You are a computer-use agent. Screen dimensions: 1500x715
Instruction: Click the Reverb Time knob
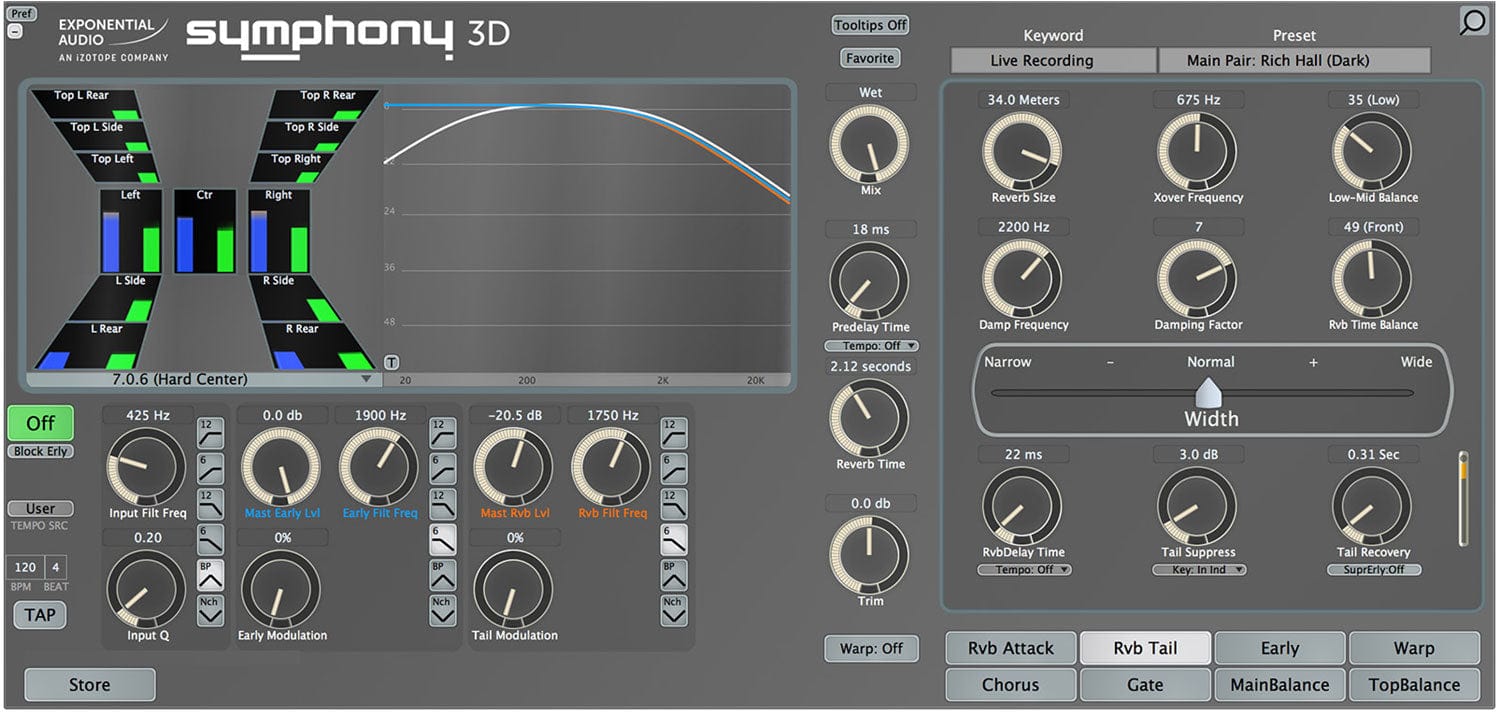point(870,418)
